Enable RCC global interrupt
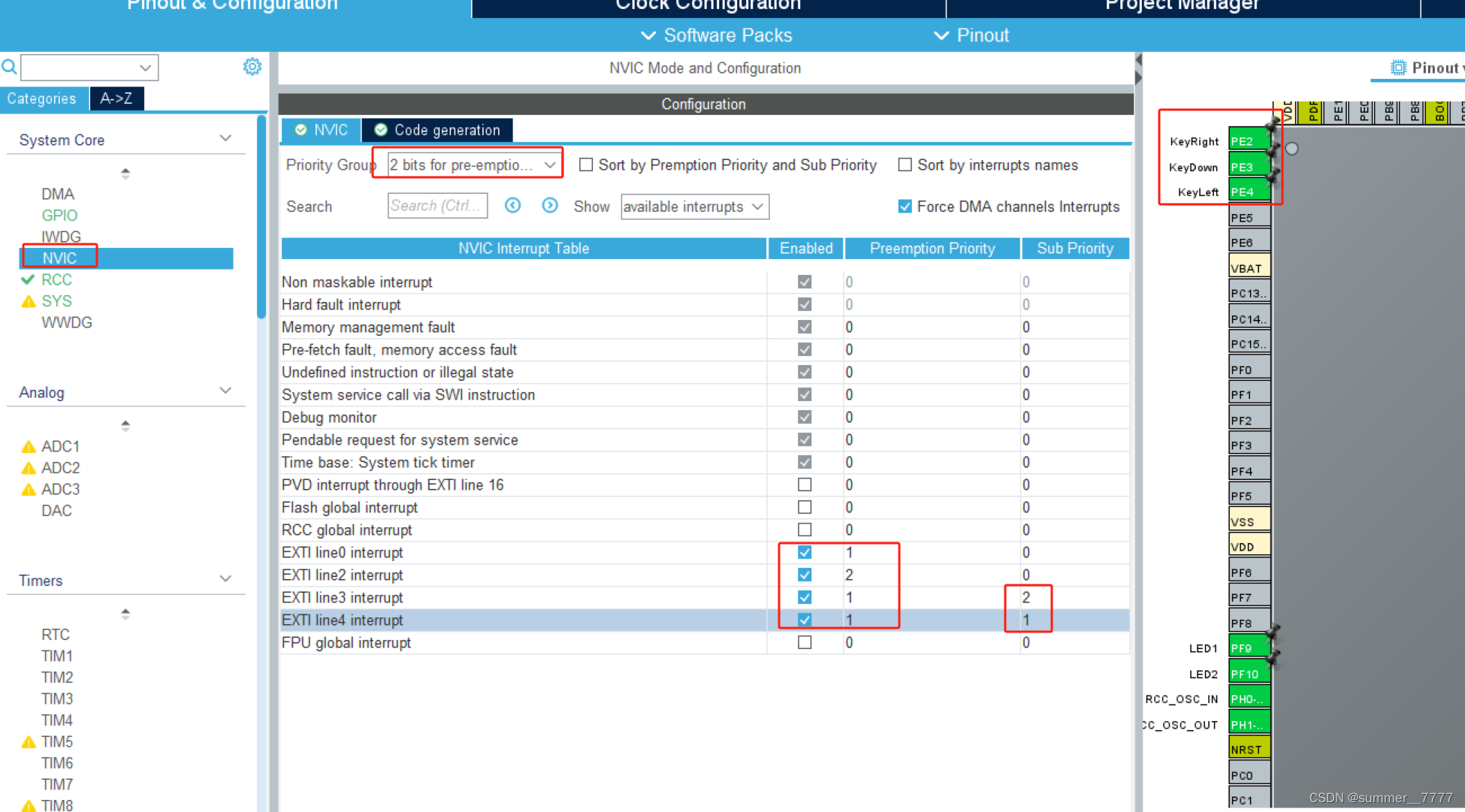 [x=805, y=530]
